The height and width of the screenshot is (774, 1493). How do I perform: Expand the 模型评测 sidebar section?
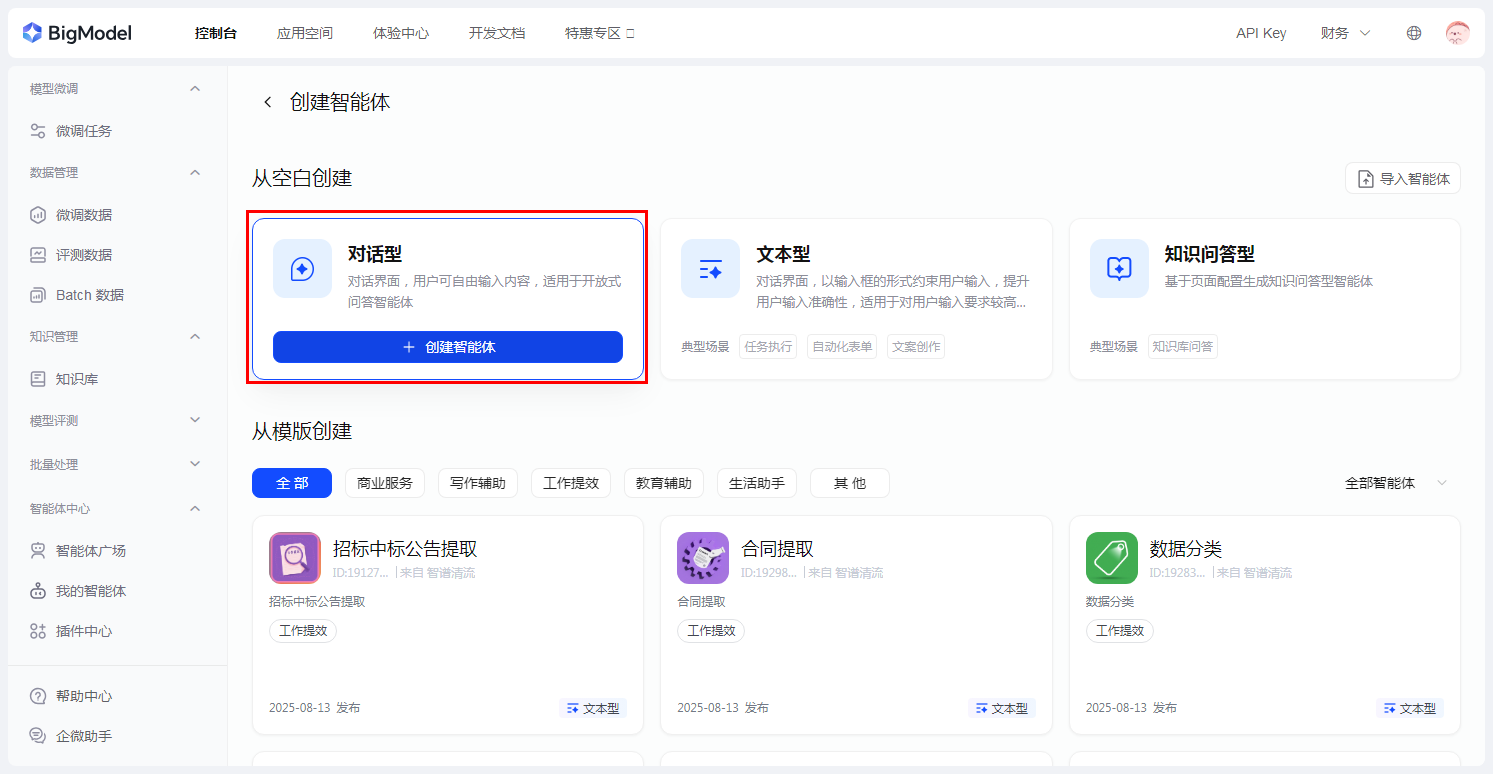pos(115,421)
